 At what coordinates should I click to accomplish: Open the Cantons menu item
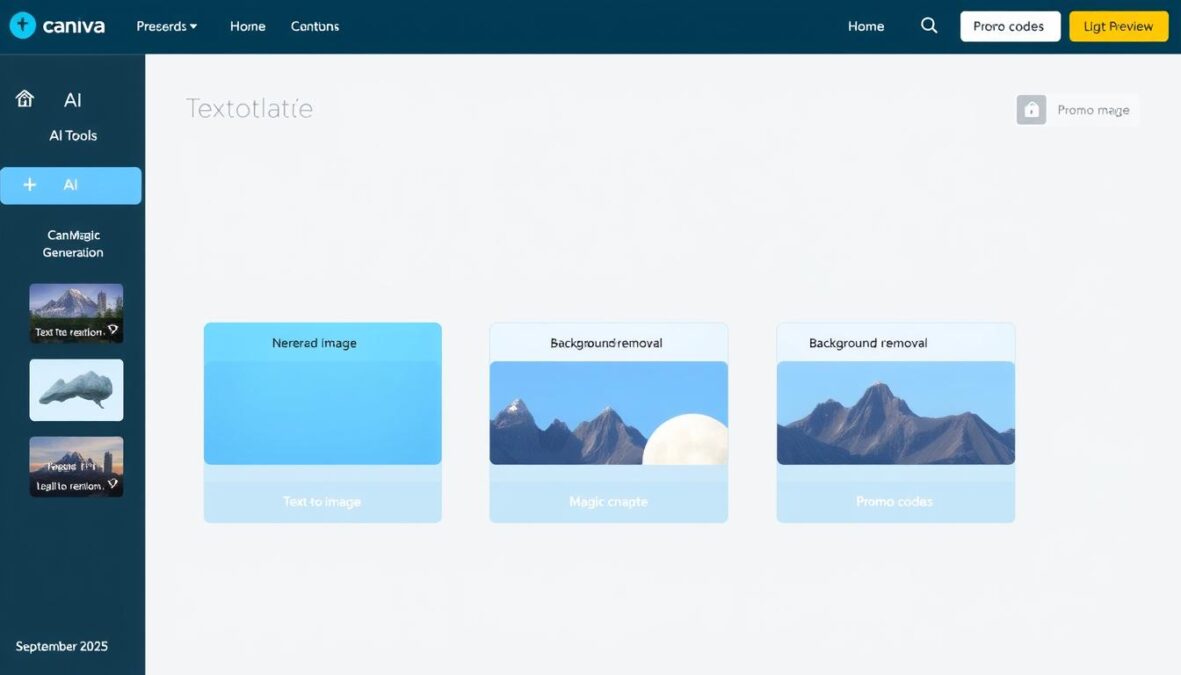point(315,26)
